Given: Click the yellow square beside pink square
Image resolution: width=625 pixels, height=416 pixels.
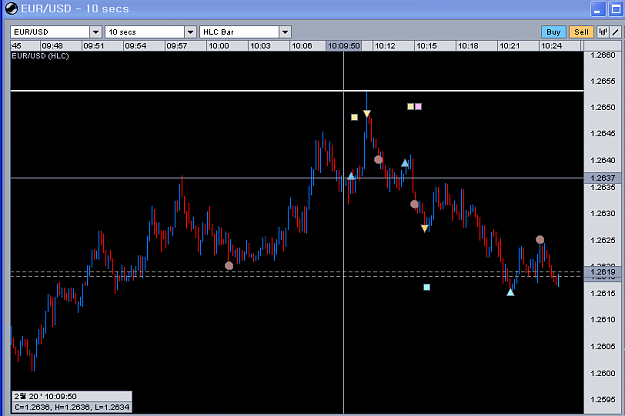Looking at the screenshot, I should coord(411,106).
